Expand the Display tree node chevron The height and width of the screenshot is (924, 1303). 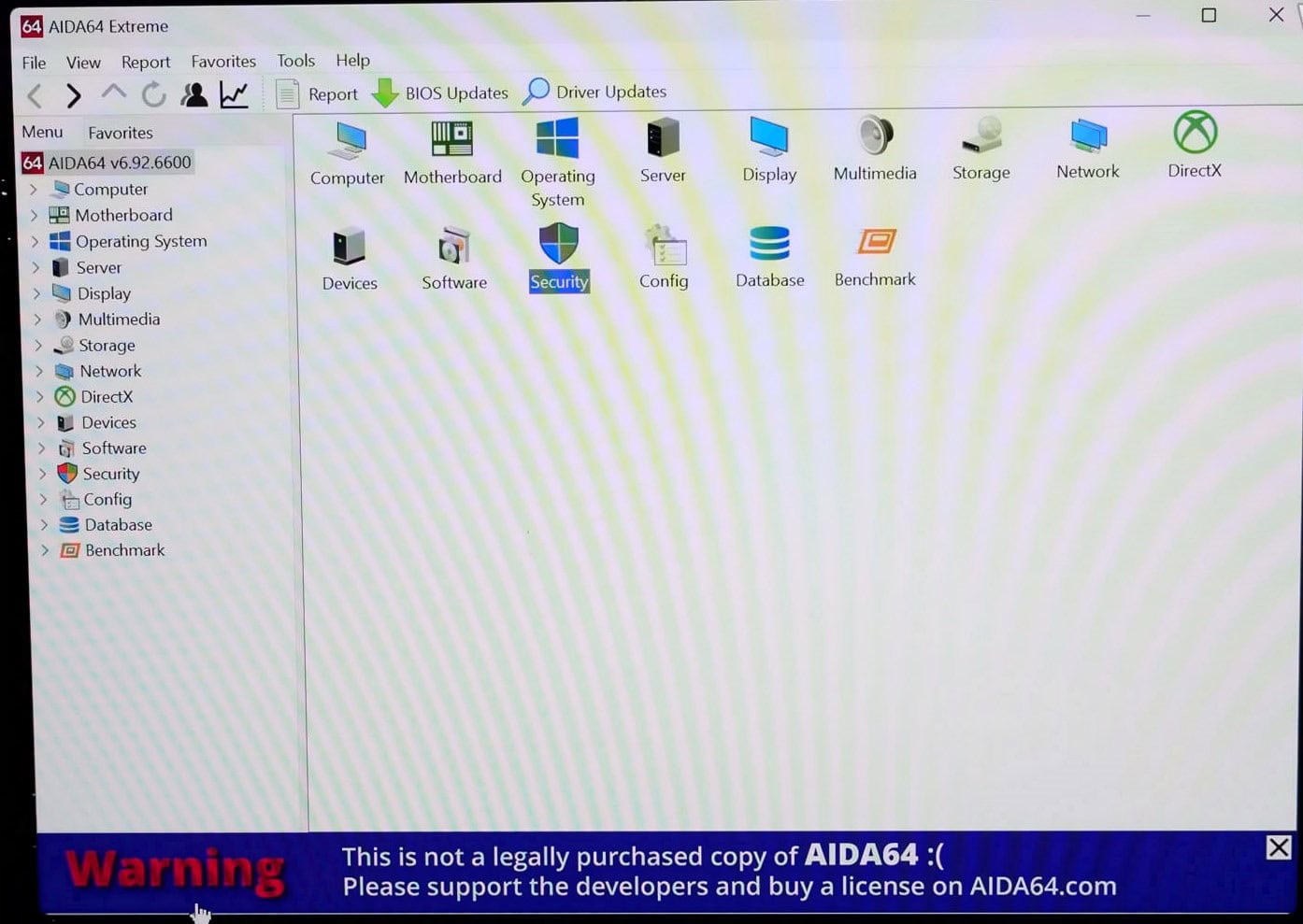(37, 293)
